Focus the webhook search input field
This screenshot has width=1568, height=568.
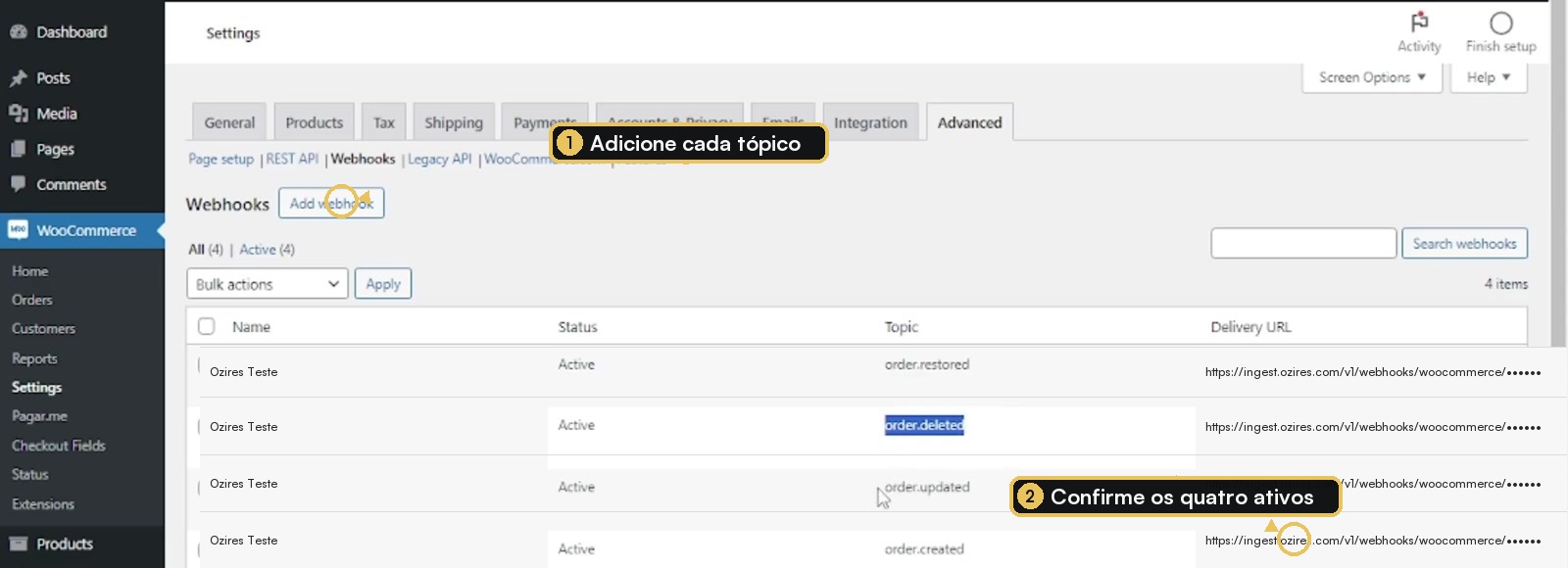click(x=1303, y=244)
